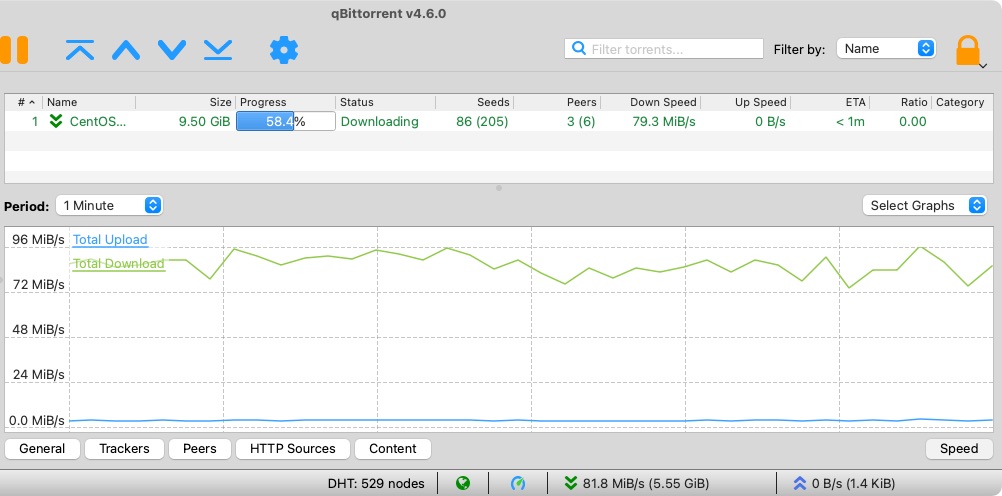This screenshot has width=1002, height=496.
Task: Click the 0.00 ratio cell
Action: (913, 121)
